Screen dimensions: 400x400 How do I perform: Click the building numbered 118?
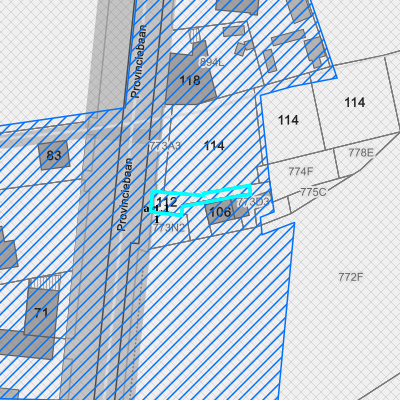190,80
